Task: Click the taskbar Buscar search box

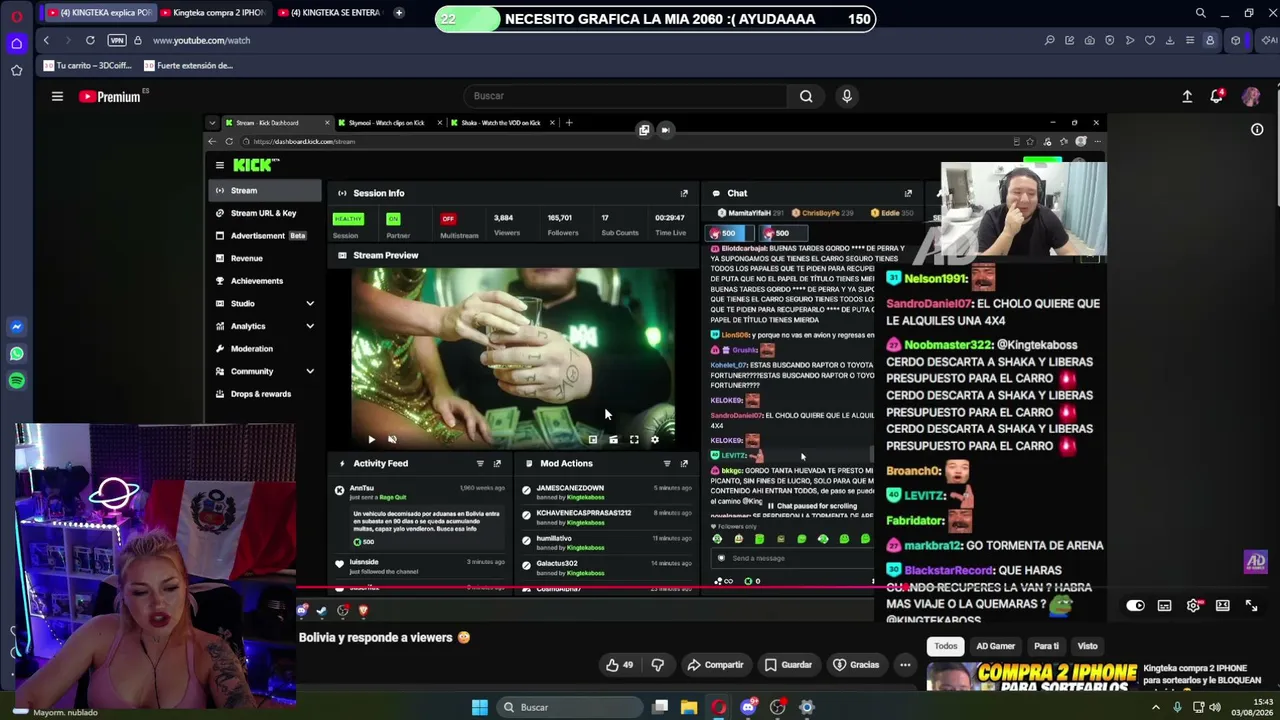Action: [569, 707]
